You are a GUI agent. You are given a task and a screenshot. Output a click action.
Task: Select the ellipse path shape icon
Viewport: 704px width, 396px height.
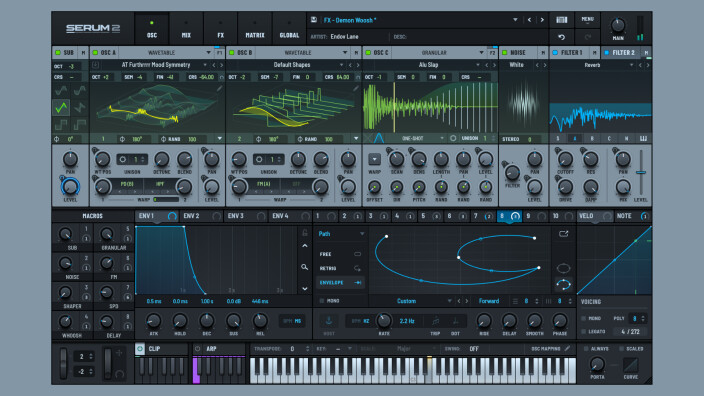pyautogui.click(x=563, y=268)
